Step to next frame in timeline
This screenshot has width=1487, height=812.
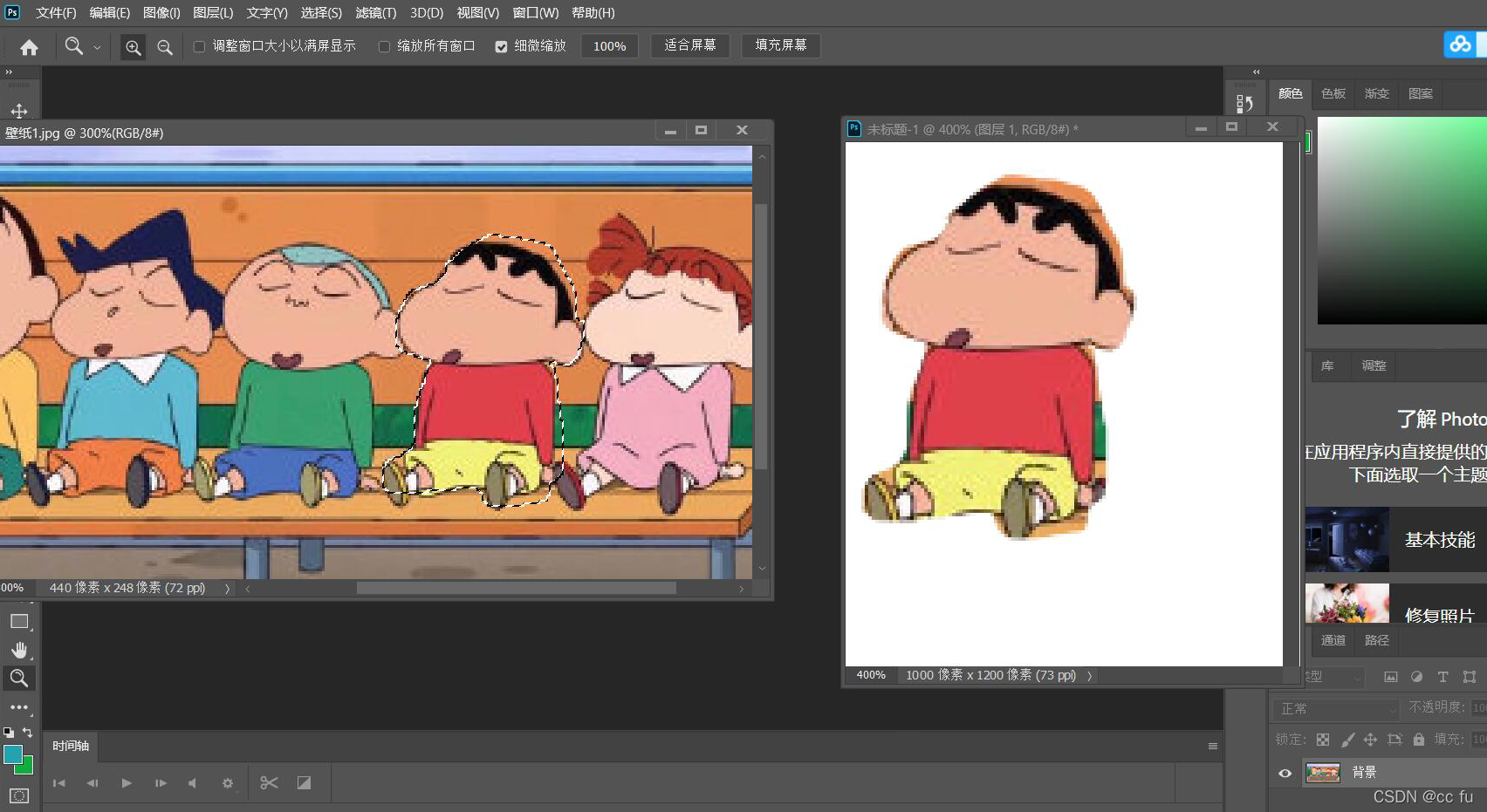coord(161,783)
